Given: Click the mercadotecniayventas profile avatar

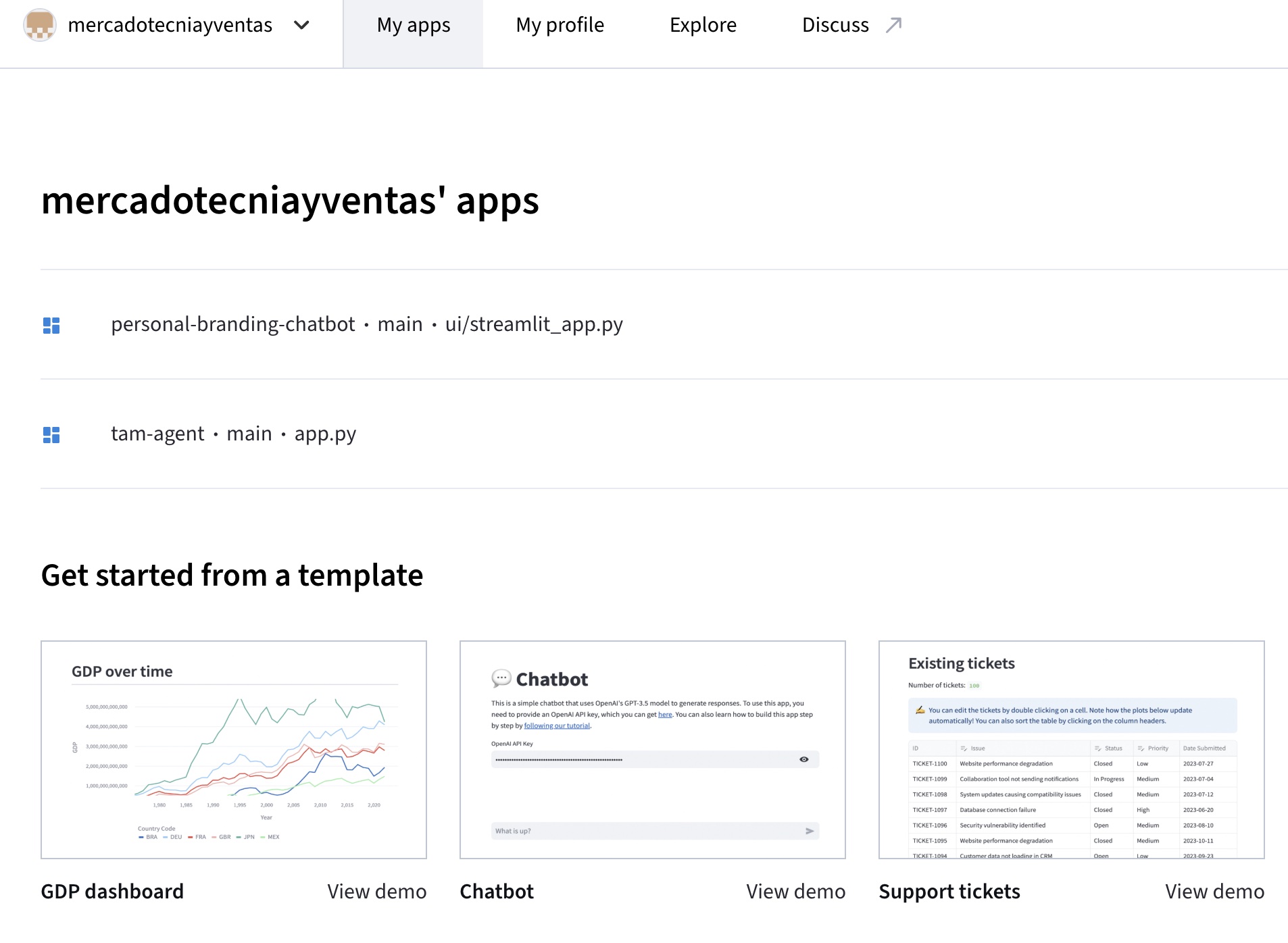Looking at the screenshot, I should (40, 25).
